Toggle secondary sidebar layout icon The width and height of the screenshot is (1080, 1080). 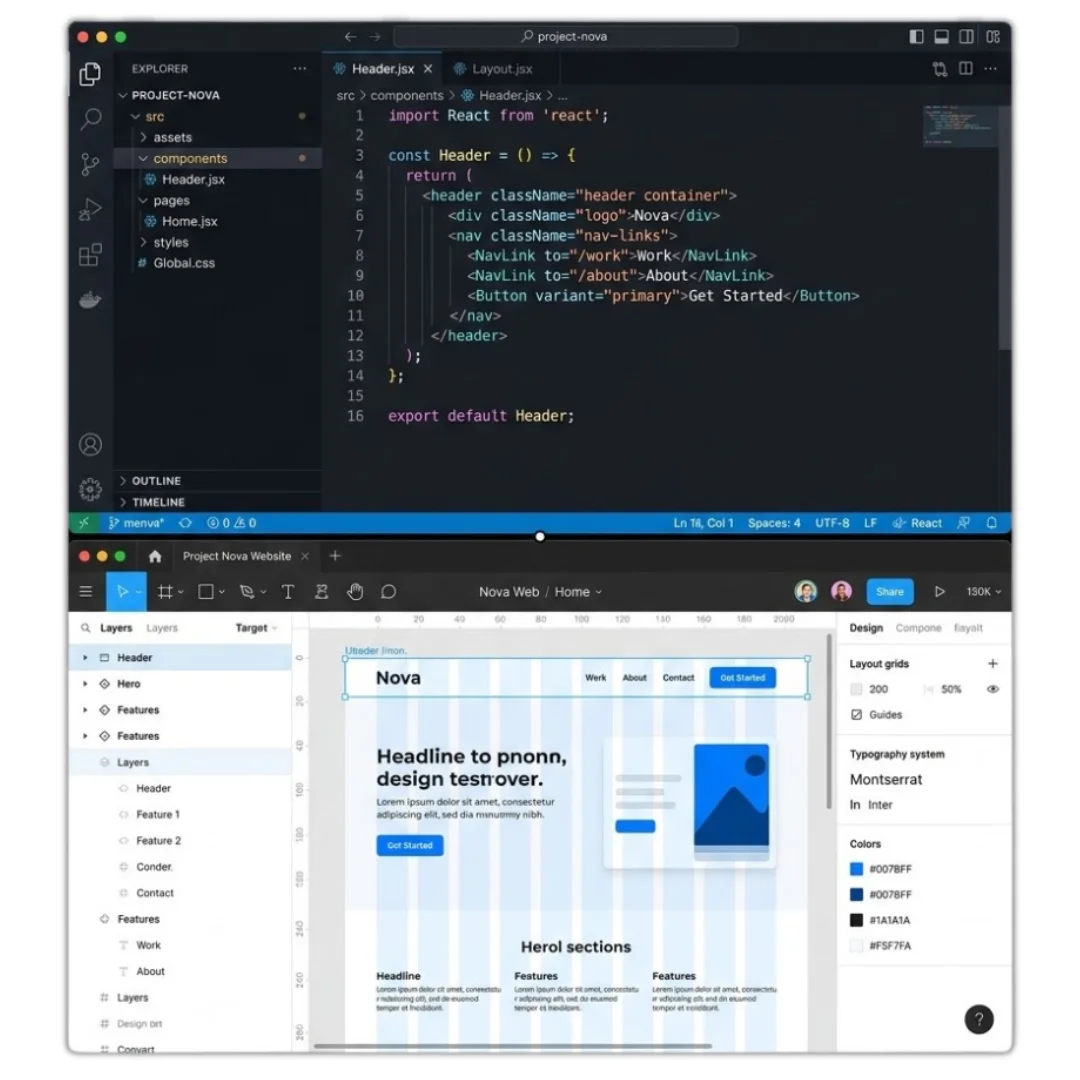point(966,37)
